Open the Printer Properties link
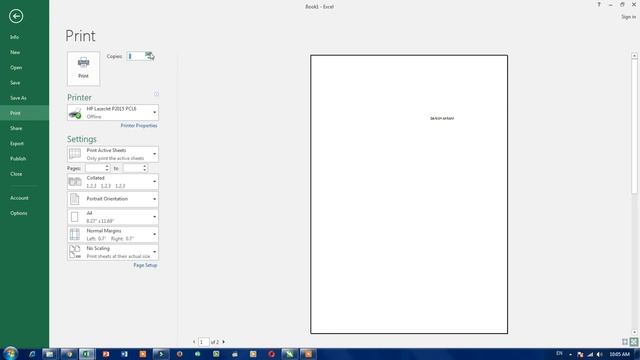640x360 pixels. coord(139,126)
